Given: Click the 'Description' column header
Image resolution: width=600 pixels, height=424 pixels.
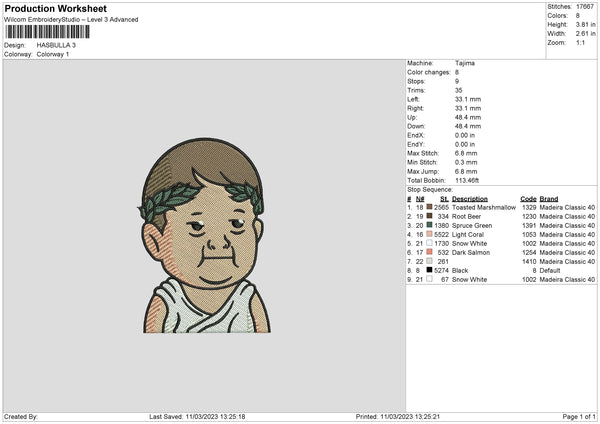Looking at the screenshot, I should point(470,199).
